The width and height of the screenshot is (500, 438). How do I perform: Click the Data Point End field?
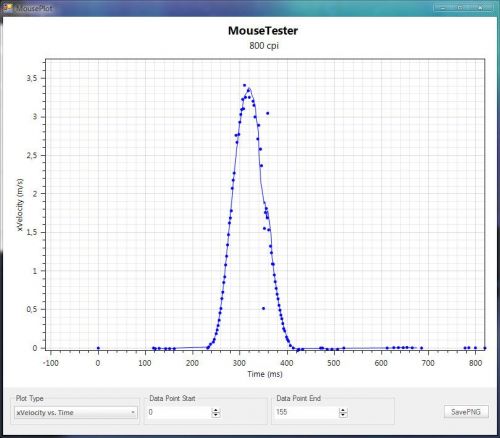pyautogui.click(x=307, y=412)
